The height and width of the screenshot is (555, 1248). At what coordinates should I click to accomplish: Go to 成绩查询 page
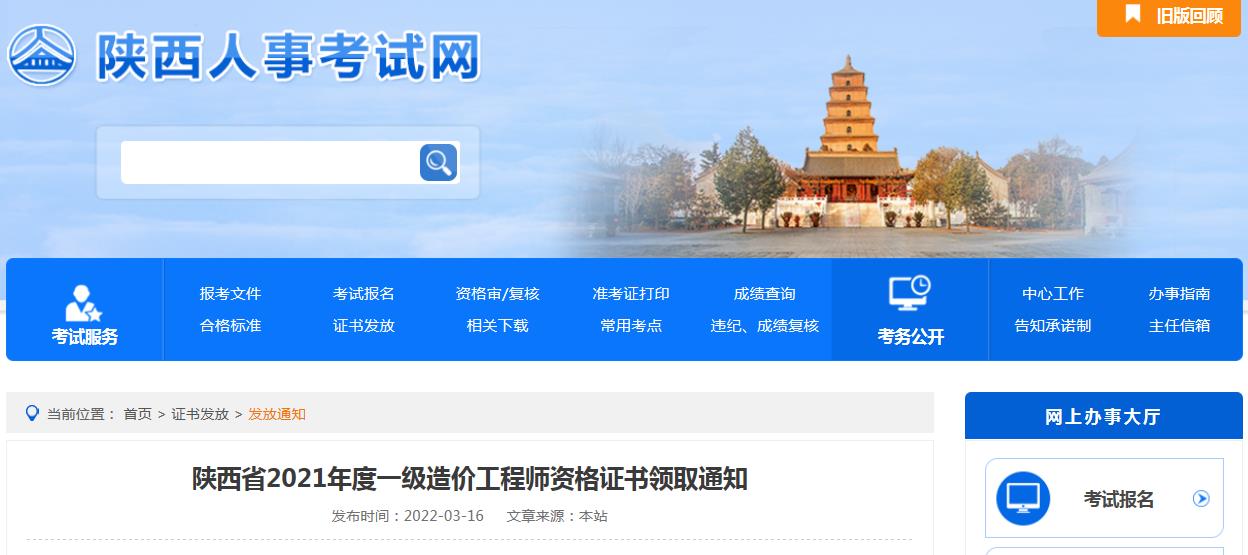(765, 293)
